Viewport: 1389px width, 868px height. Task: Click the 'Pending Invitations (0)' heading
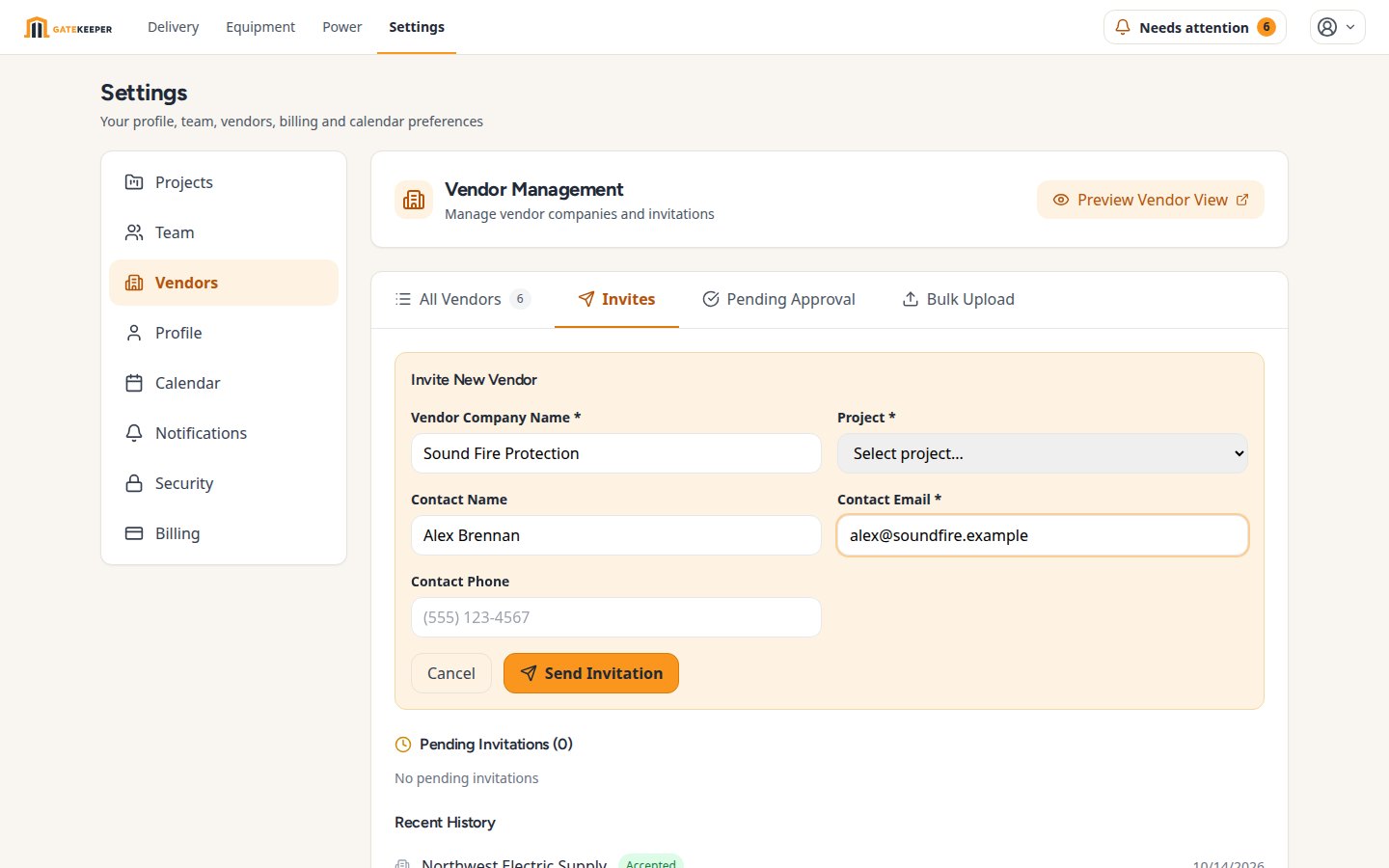[x=496, y=745]
